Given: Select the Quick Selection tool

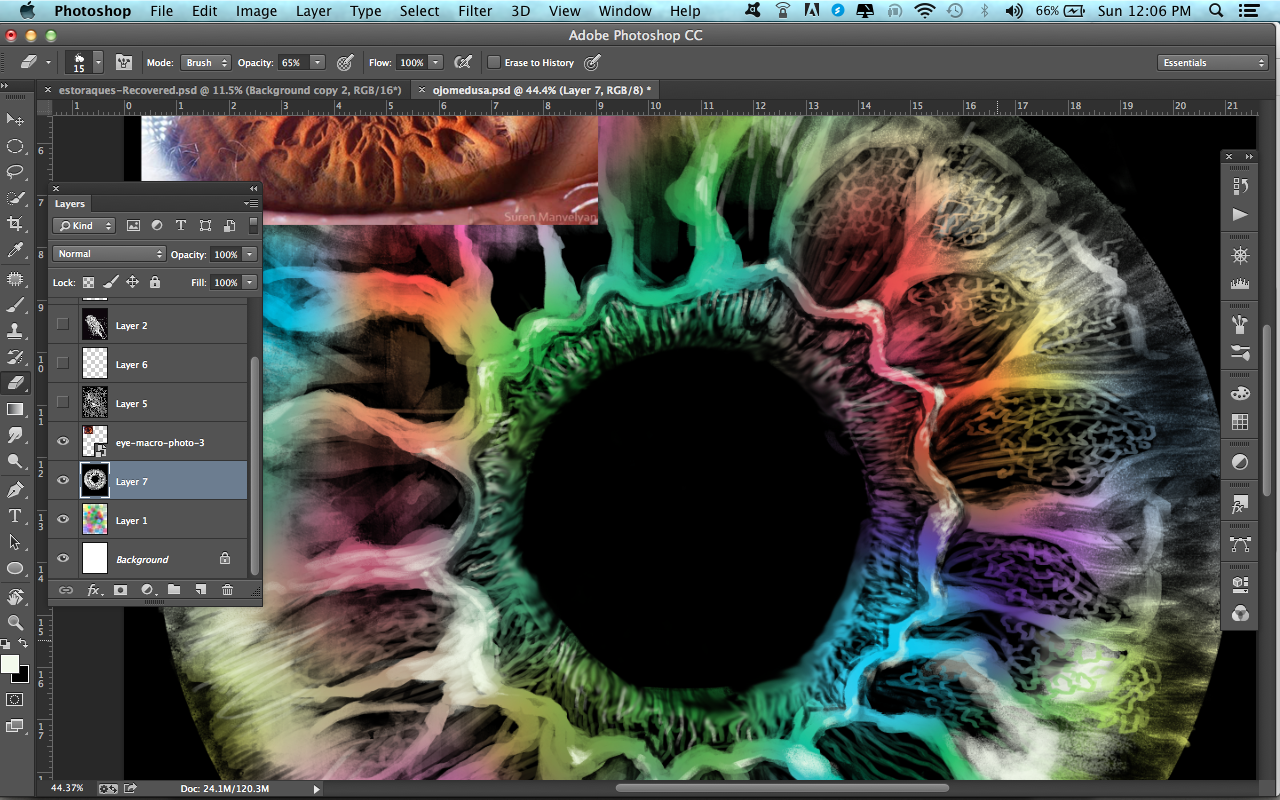Looking at the screenshot, I should pos(15,198).
